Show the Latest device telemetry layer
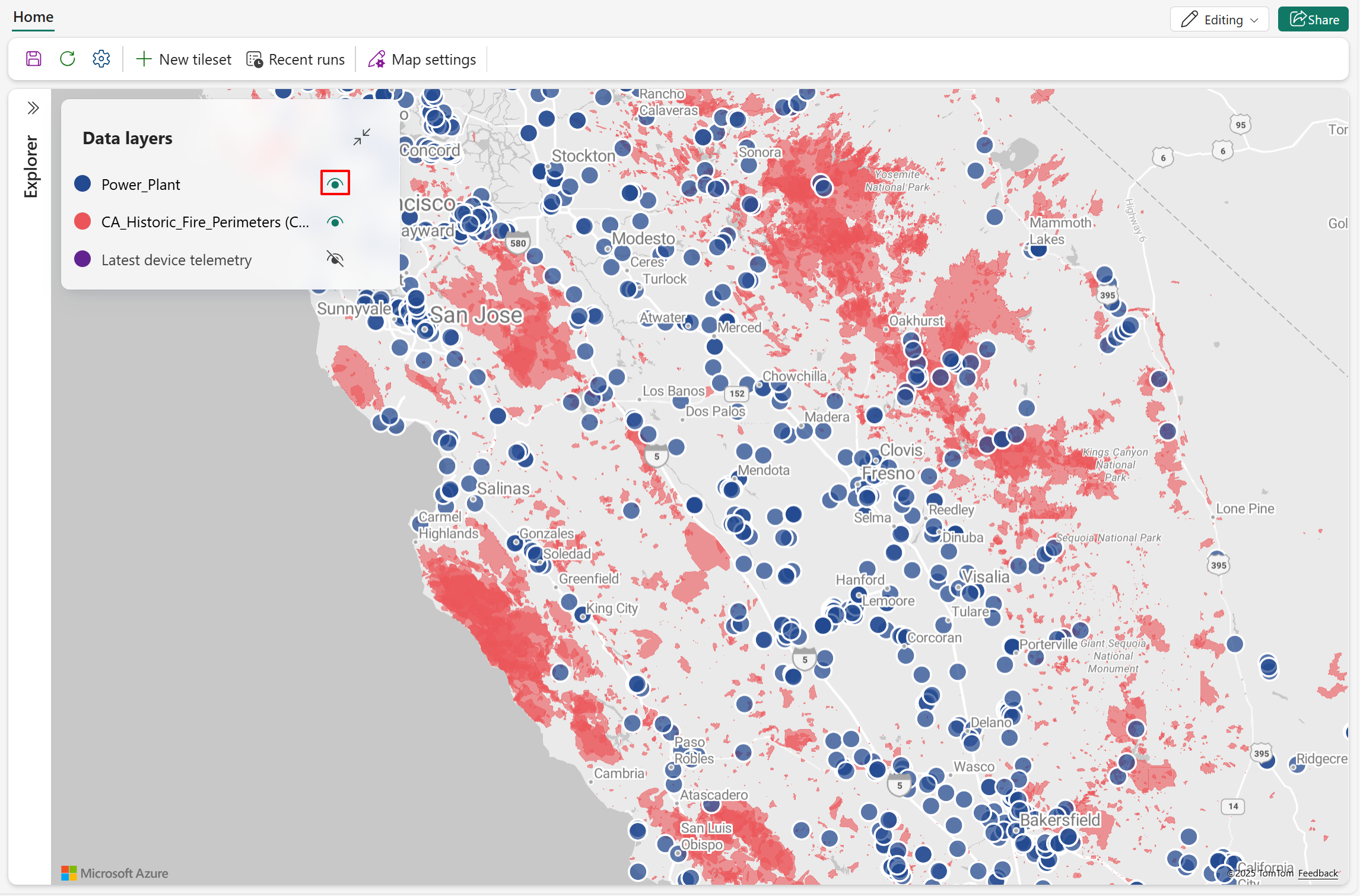 point(335,259)
